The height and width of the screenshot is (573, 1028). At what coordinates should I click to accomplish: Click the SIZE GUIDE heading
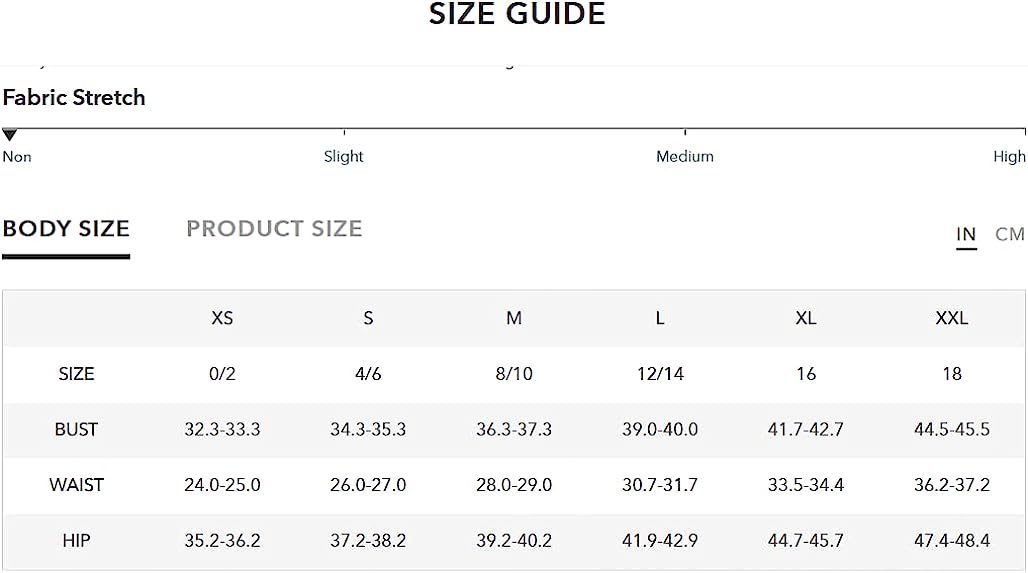pos(517,14)
